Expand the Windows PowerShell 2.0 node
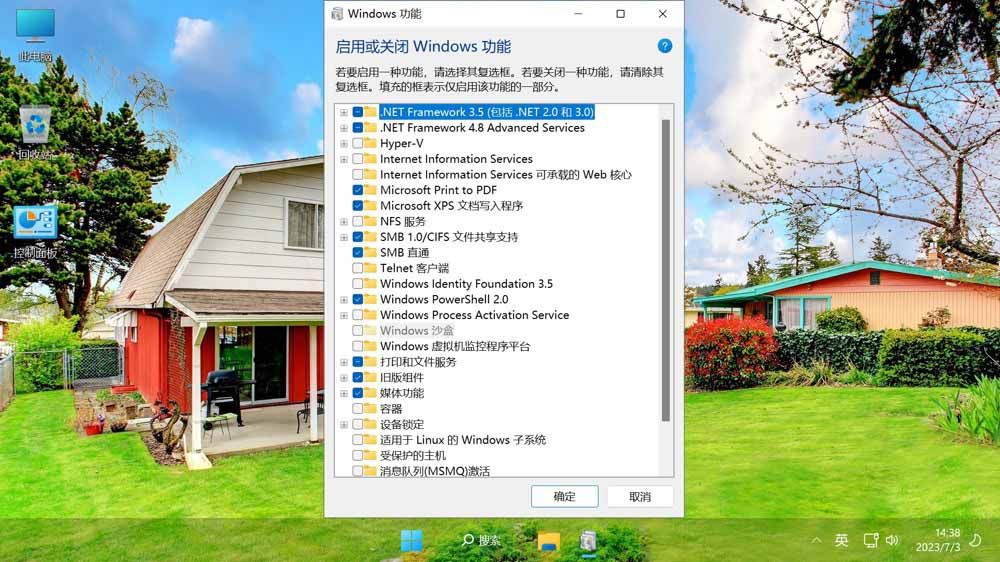Image resolution: width=1000 pixels, height=562 pixels. tap(344, 299)
